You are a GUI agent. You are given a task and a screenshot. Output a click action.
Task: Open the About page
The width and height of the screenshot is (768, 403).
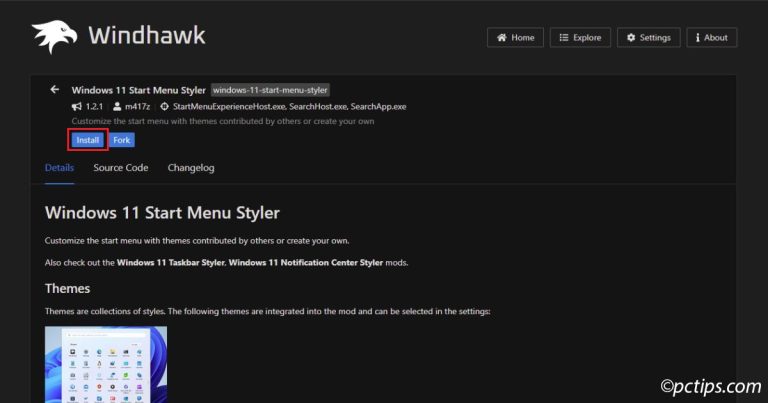[710, 37]
